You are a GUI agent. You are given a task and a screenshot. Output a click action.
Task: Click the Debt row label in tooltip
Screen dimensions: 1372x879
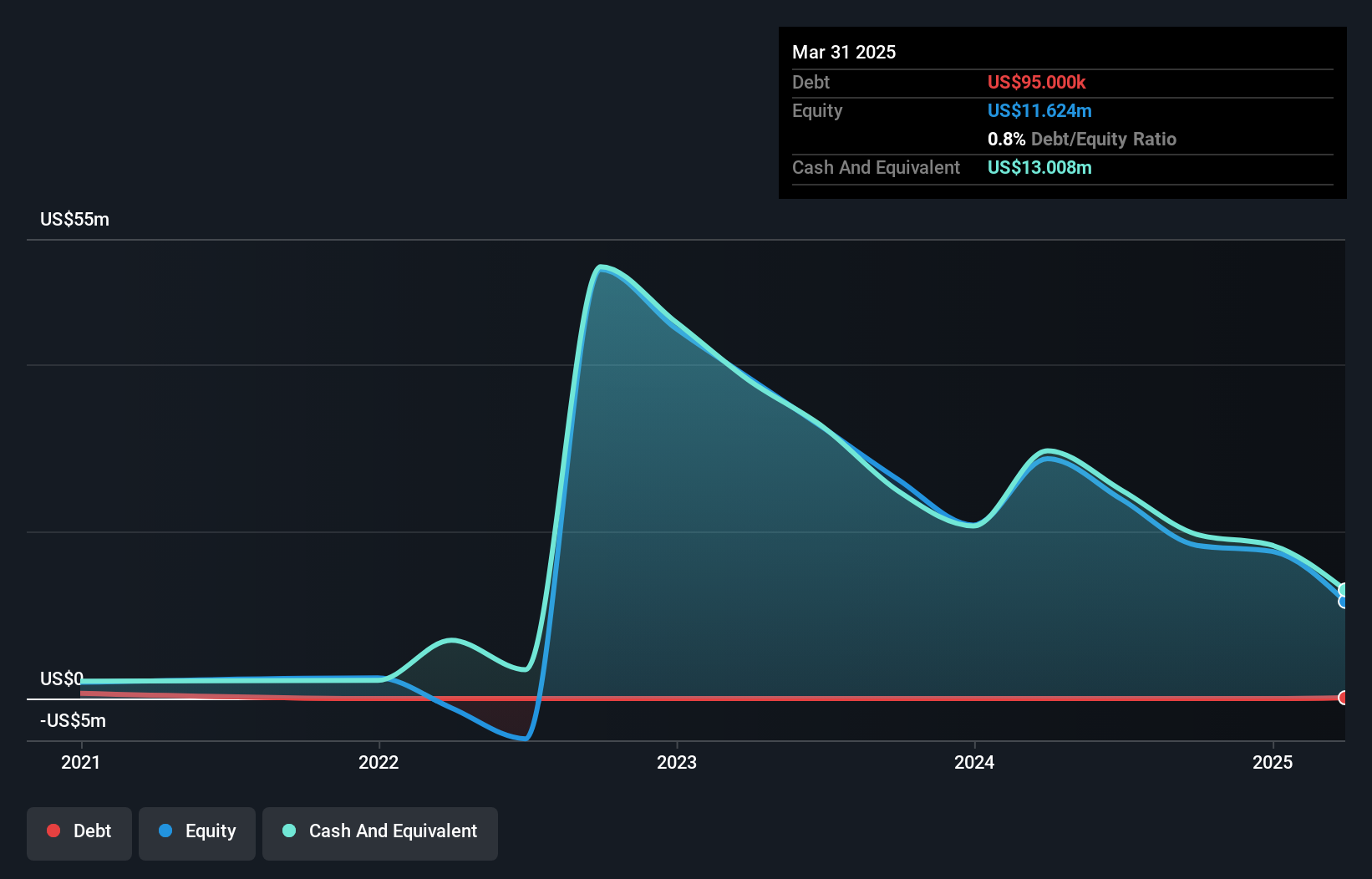point(811,82)
